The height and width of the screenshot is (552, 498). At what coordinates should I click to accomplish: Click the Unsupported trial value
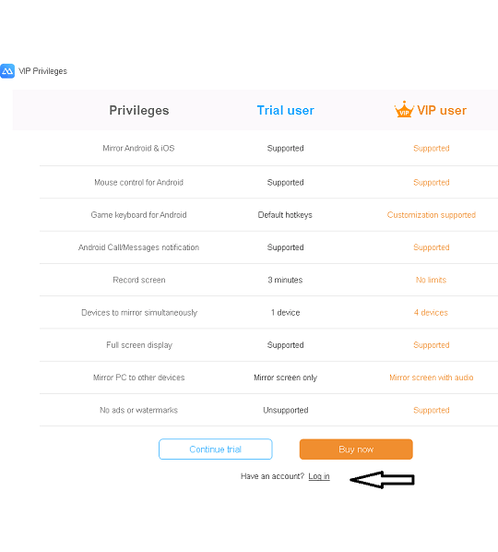pos(285,410)
